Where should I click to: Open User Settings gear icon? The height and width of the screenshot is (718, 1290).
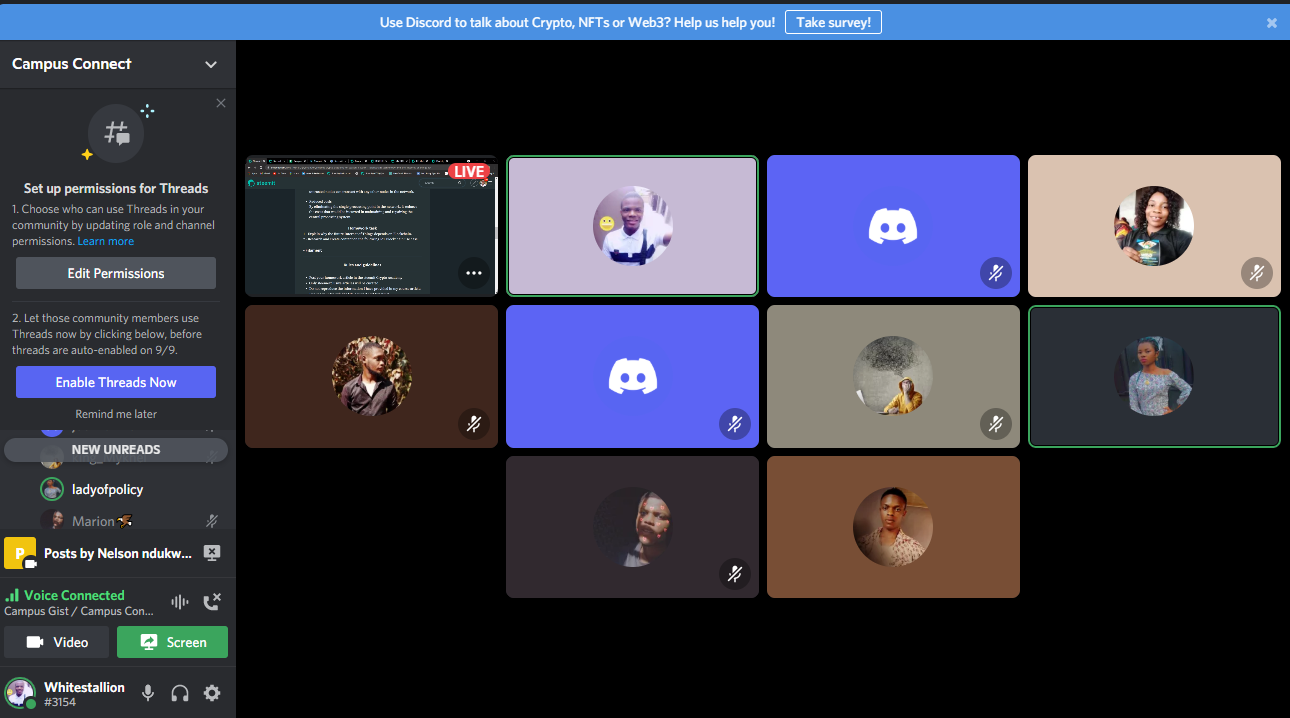212,693
